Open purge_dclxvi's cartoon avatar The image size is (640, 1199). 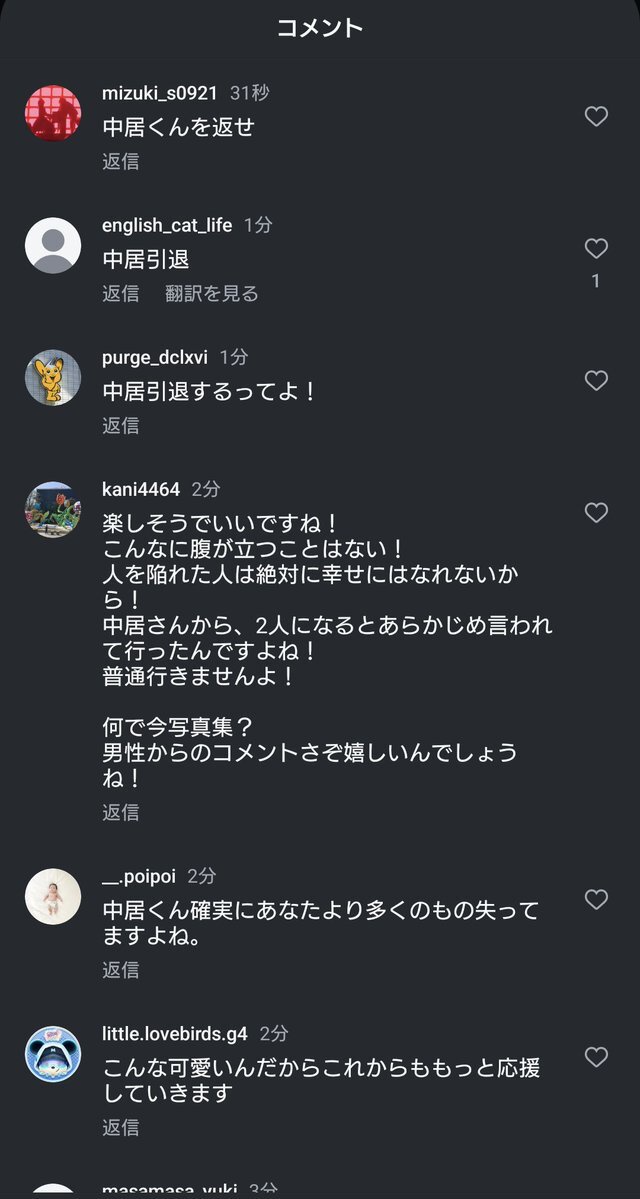coord(52,377)
